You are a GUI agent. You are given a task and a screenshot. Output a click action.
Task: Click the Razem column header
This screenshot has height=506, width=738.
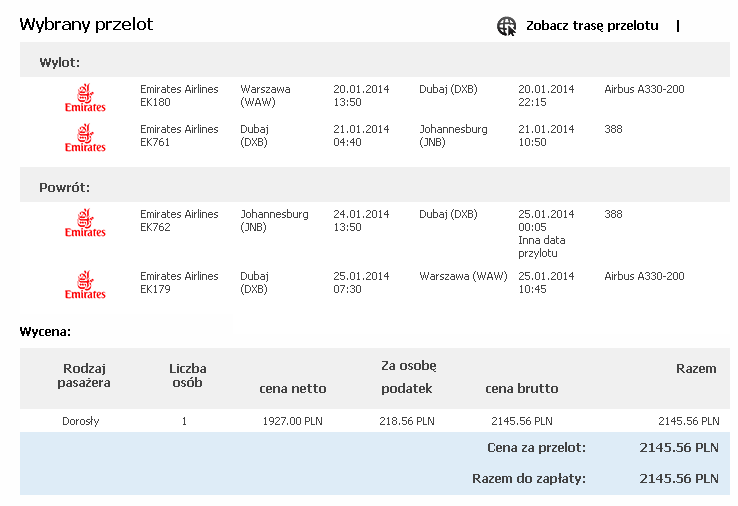(x=696, y=369)
